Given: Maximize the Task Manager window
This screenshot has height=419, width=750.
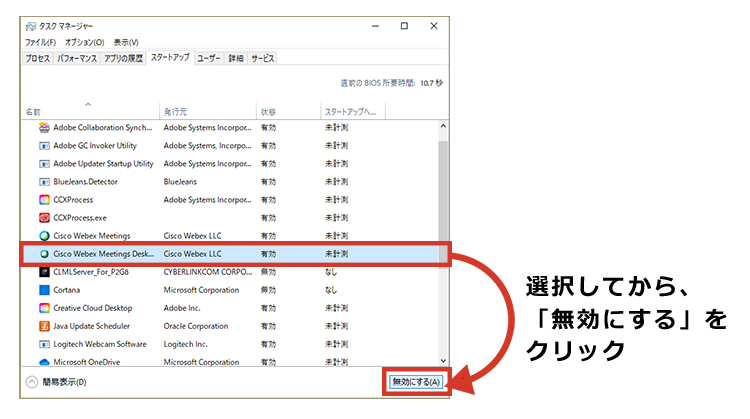Looking at the screenshot, I should tap(404, 26).
